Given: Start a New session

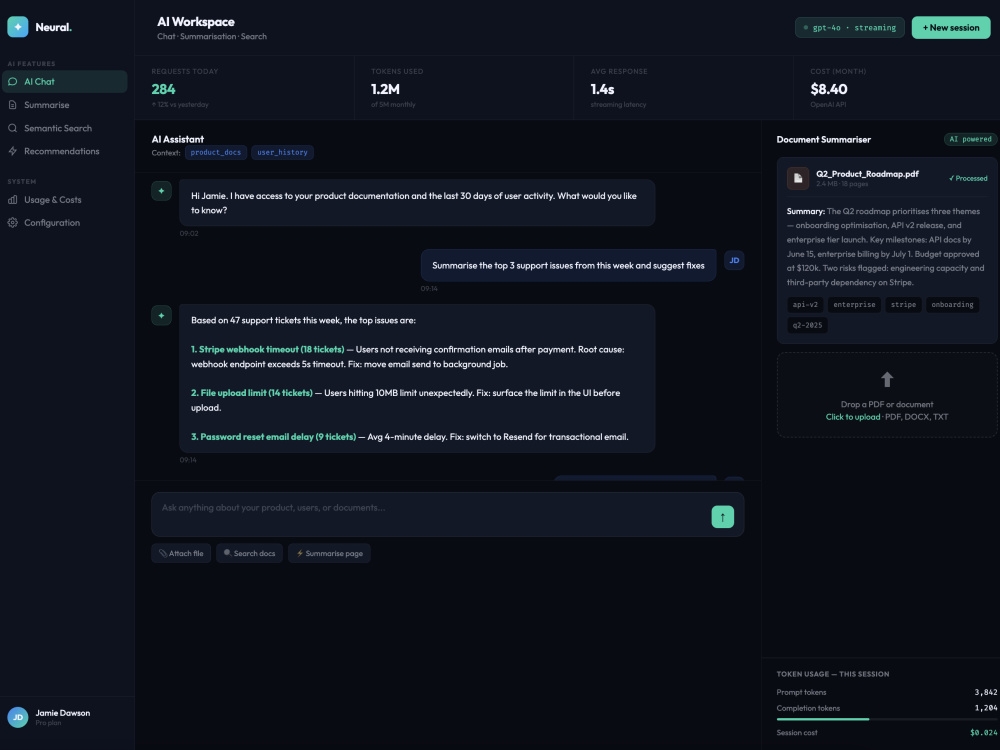Looking at the screenshot, I should pyautogui.click(x=950, y=27).
